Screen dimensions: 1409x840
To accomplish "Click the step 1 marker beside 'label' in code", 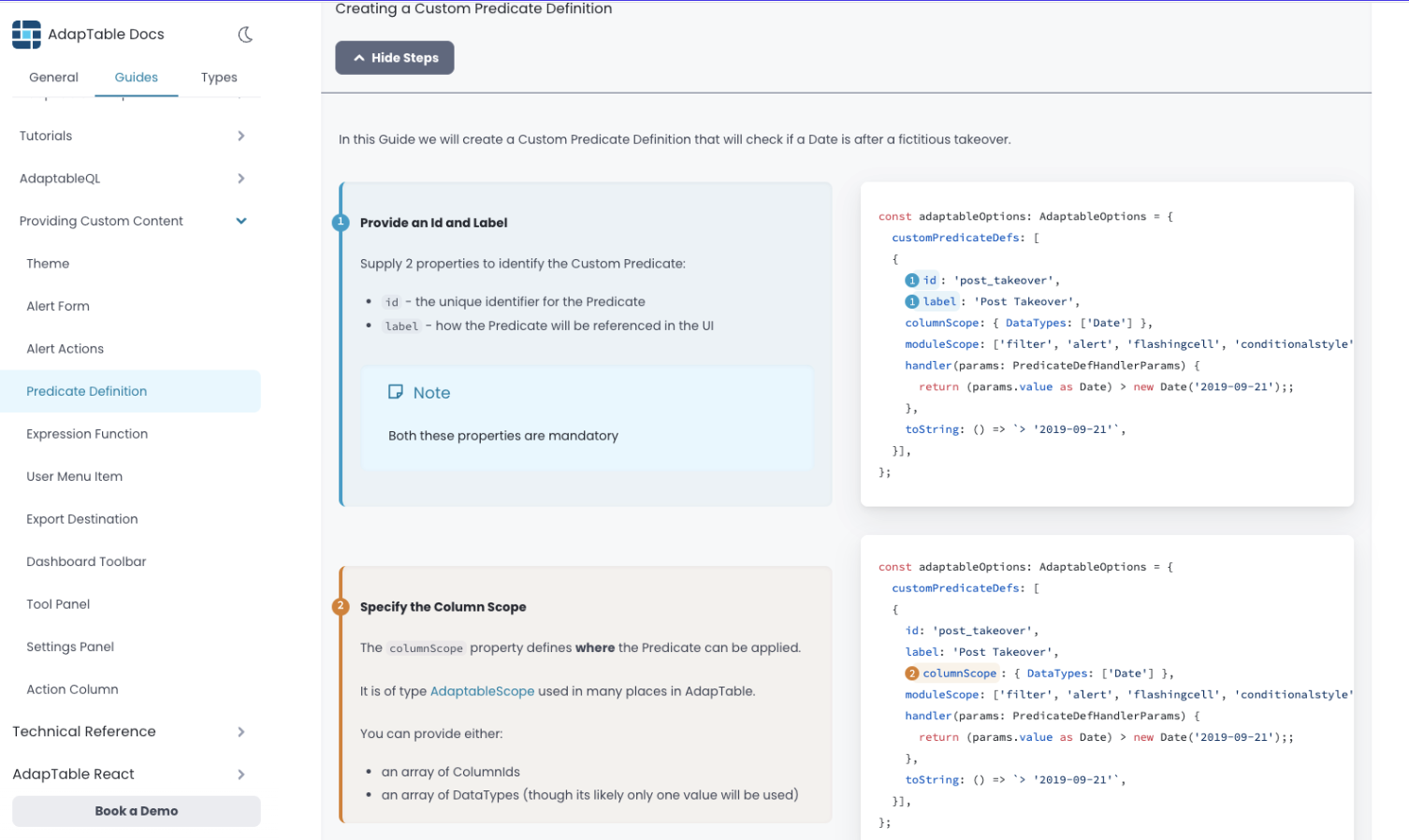I will [x=912, y=302].
